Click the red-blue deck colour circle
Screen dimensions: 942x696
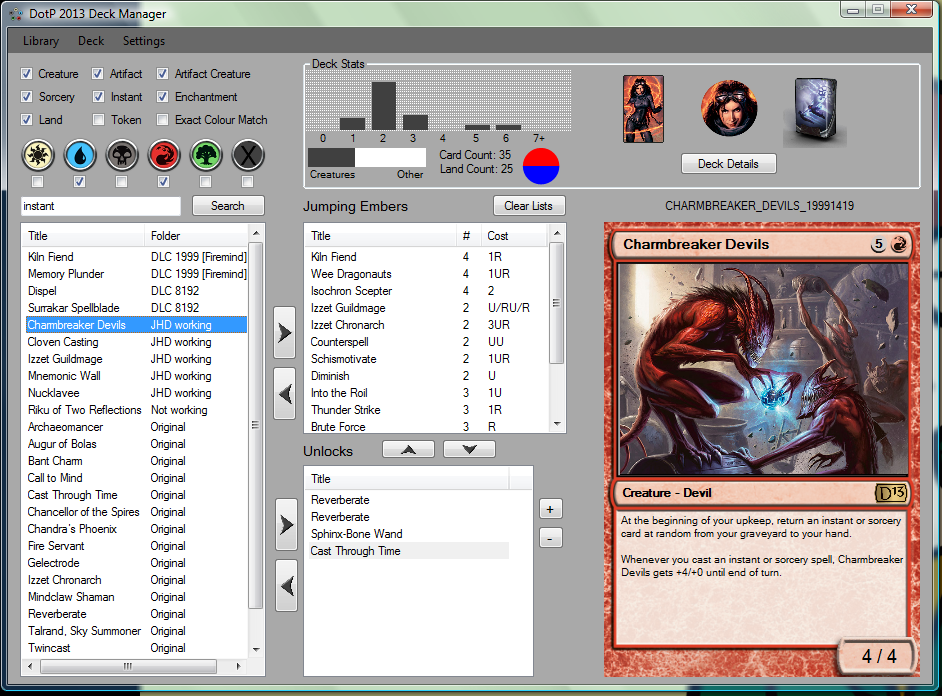(541, 166)
